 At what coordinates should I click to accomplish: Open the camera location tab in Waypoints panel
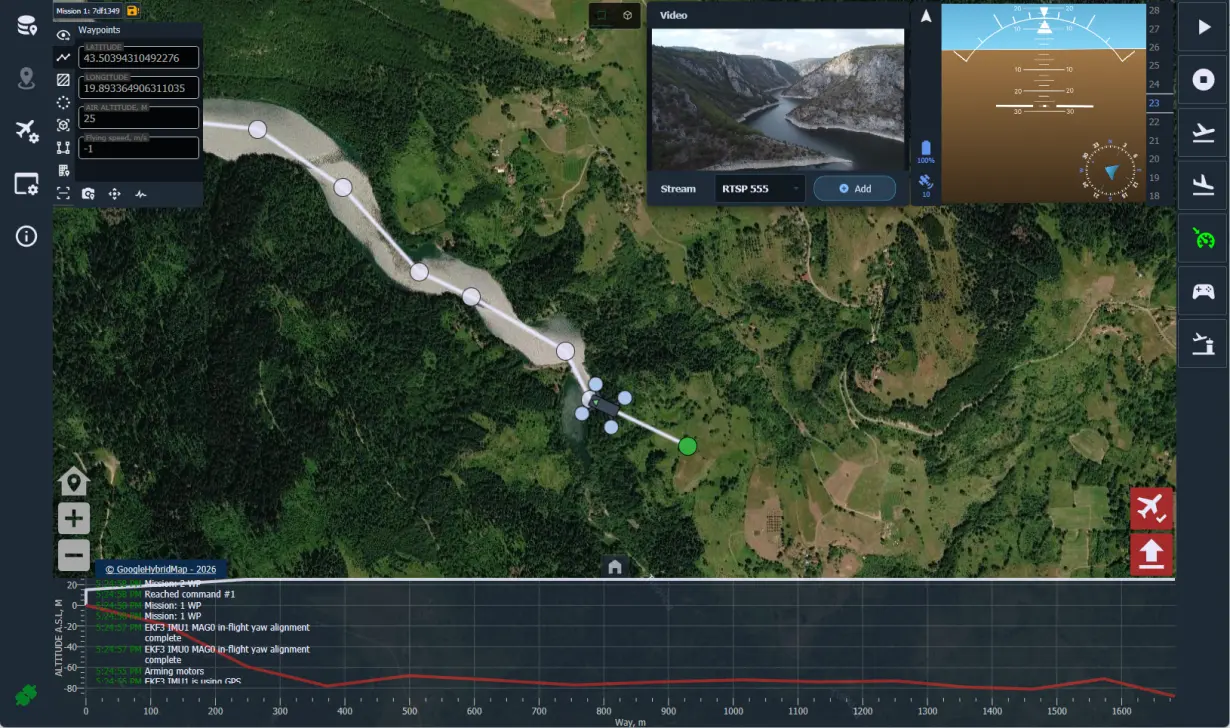[88, 194]
